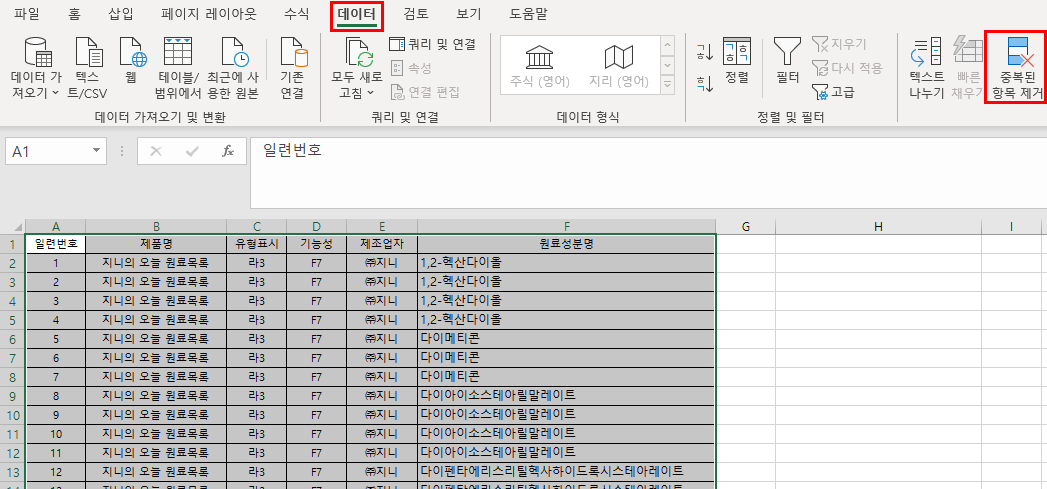Open 최근에 사용한 원본 icon
The height and width of the screenshot is (489, 1047).
(233, 52)
